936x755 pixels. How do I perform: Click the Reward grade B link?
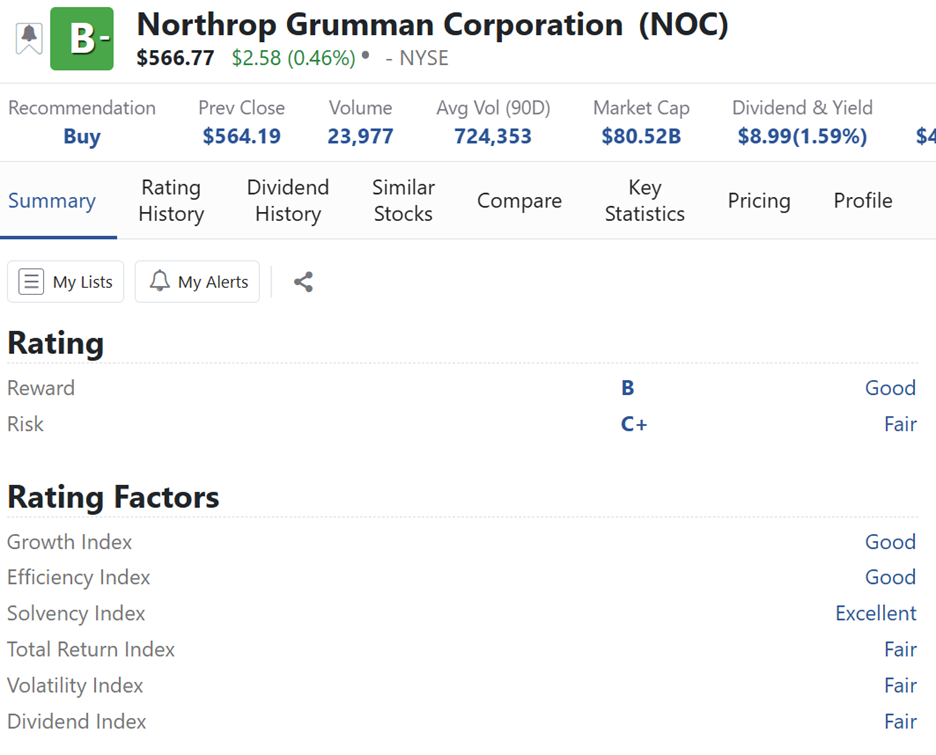click(x=628, y=388)
